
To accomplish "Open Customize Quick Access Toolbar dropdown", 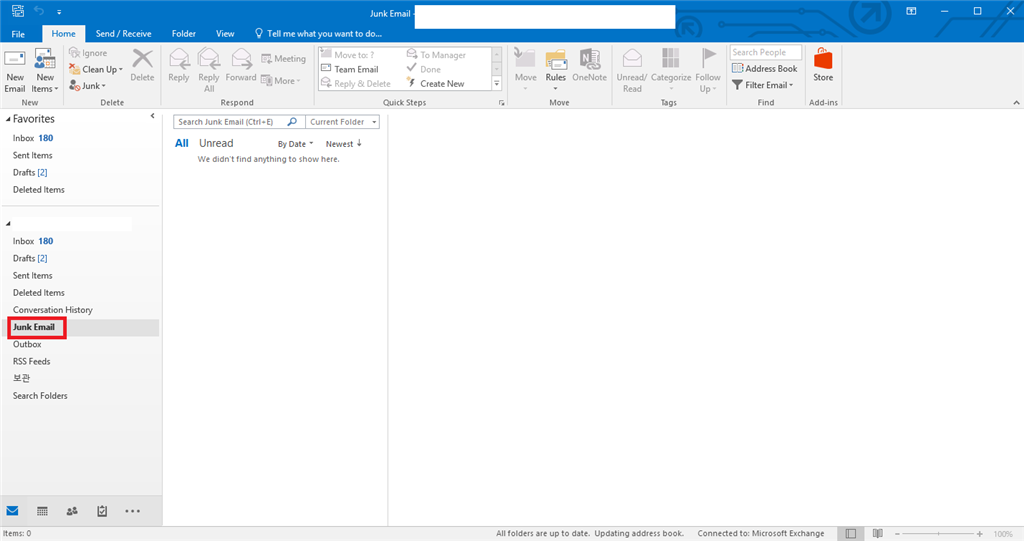I will point(59,12).
